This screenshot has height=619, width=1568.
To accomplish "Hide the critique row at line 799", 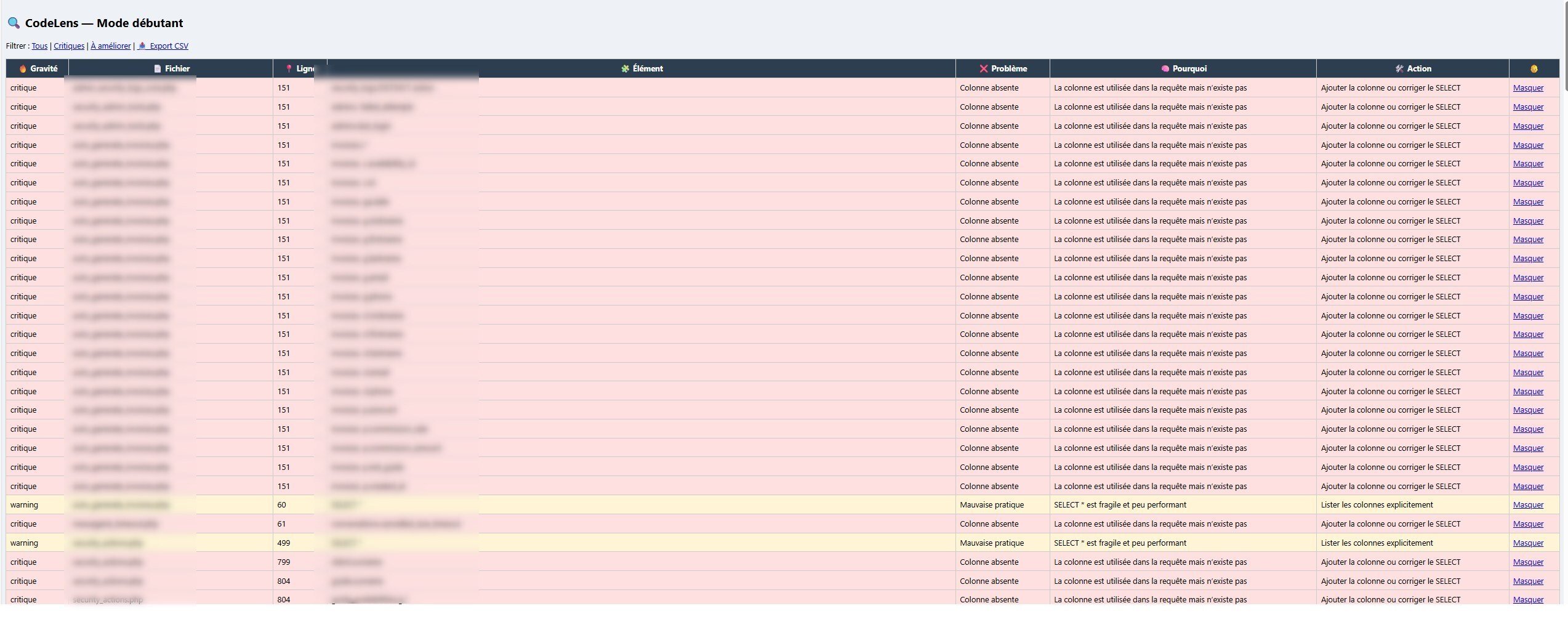I will [1528, 562].
